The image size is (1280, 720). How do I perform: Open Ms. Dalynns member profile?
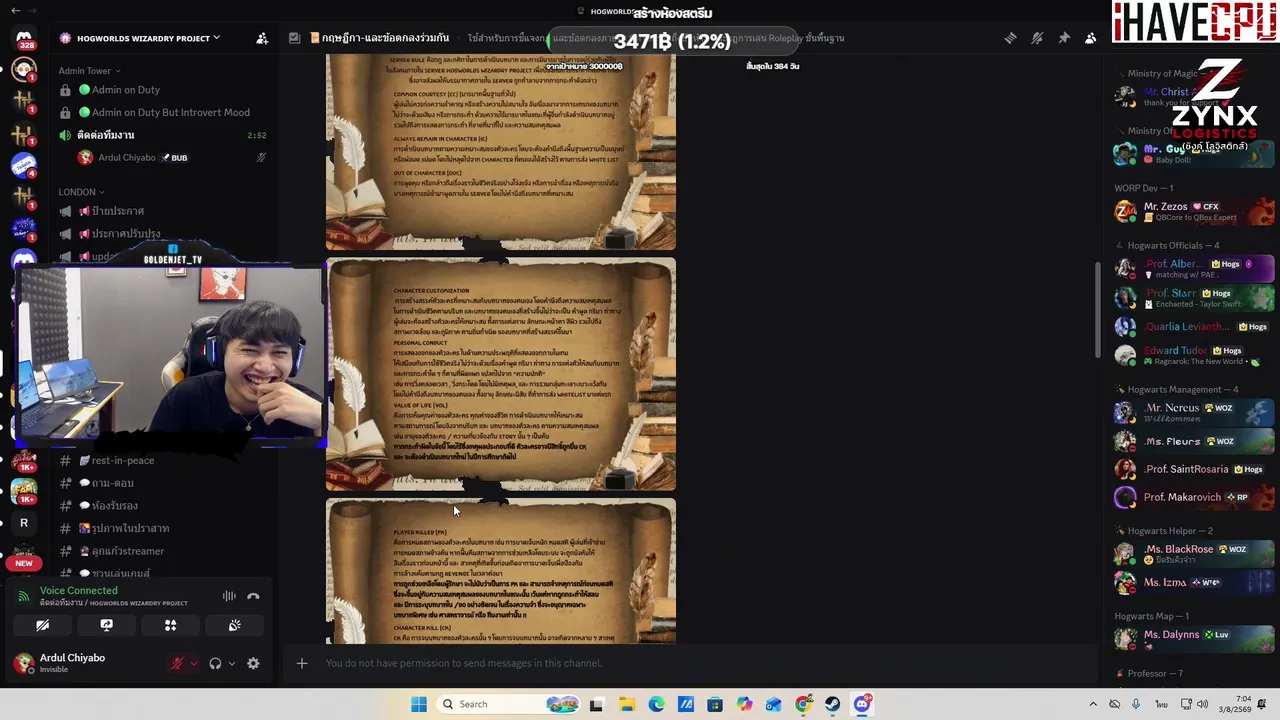pyautogui.click(x=1194, y=639)
